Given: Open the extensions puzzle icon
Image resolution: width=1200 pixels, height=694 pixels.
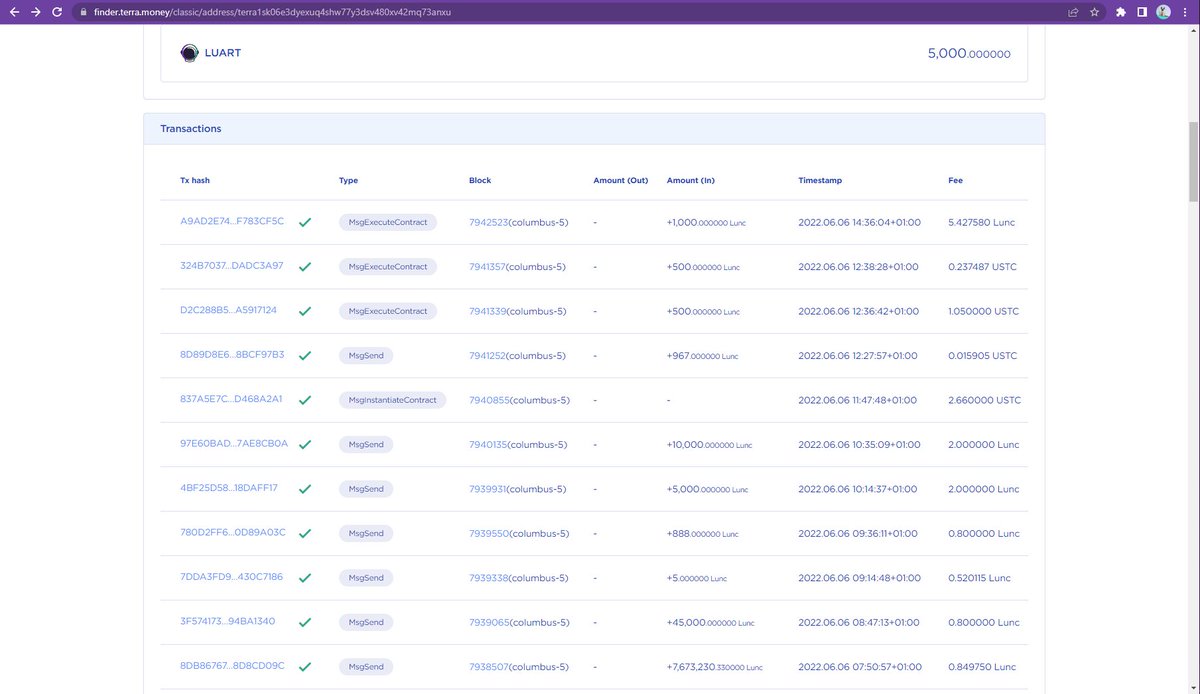Looking at the screenshot, I should pyautogui.click(x=1121, y=12).
